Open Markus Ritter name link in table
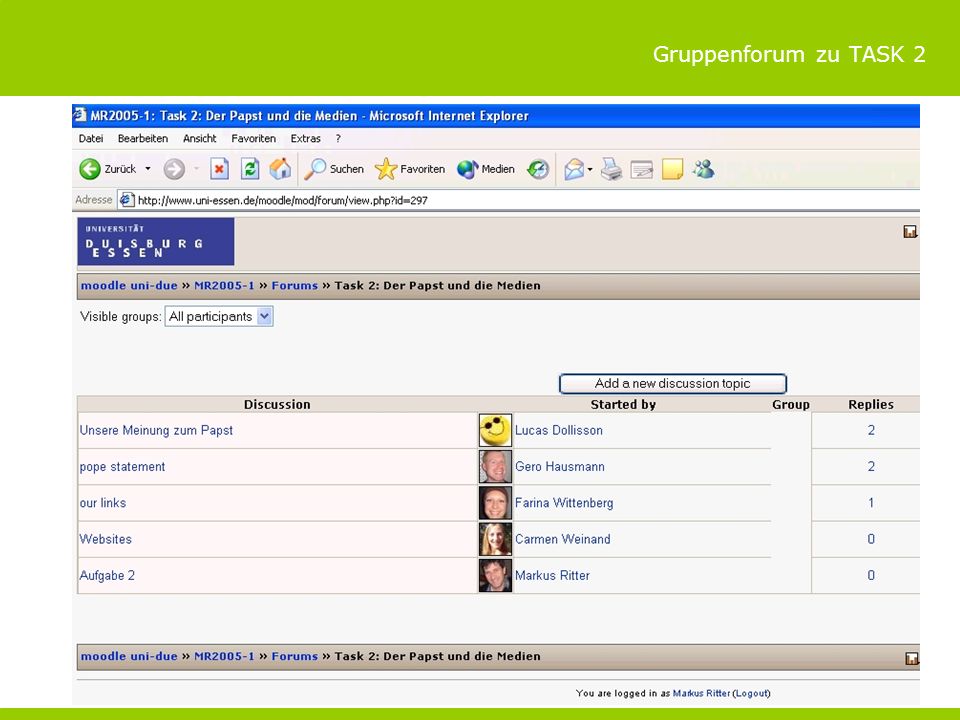Screen dimensions: 960x720 552,575
